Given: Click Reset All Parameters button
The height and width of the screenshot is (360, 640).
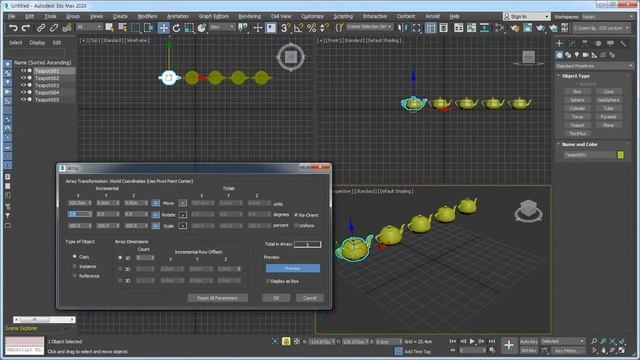Looking at the screenshot, I should tap(218, 298).
